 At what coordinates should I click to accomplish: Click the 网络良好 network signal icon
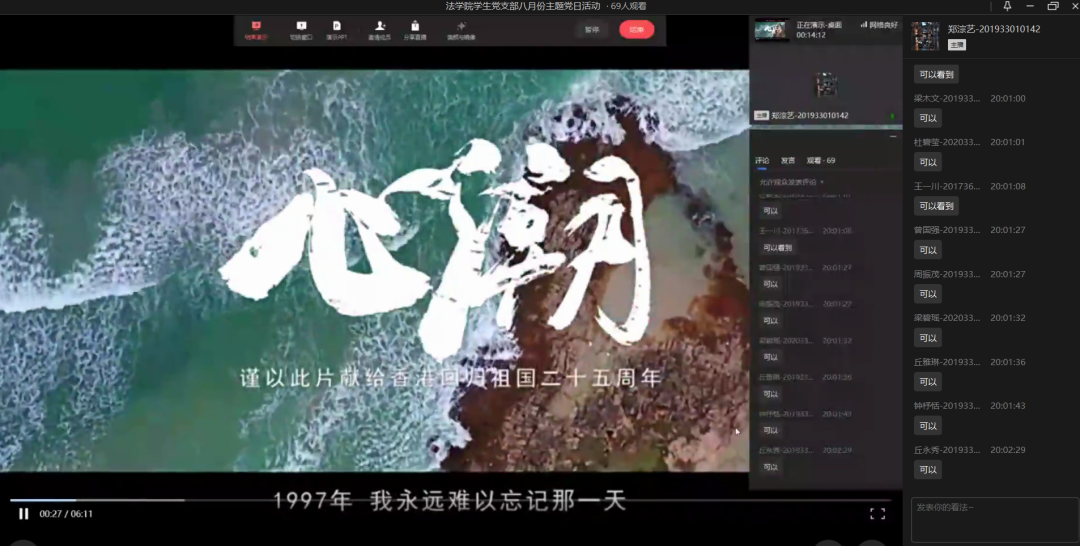864,25
